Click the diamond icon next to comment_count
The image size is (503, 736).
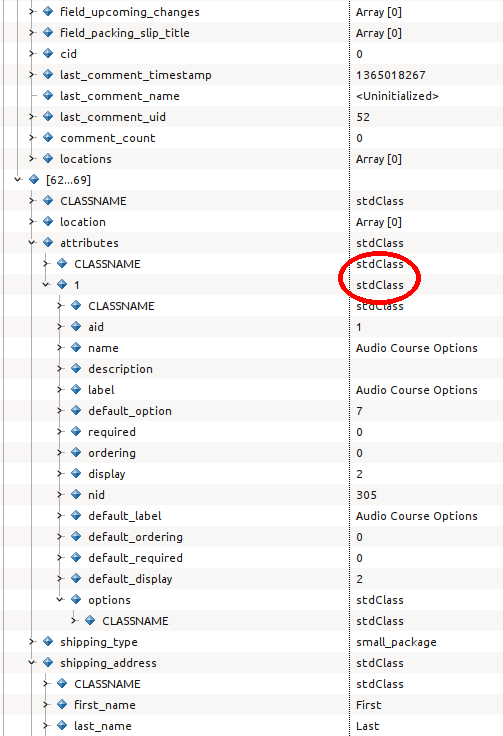tap(48, 138)
